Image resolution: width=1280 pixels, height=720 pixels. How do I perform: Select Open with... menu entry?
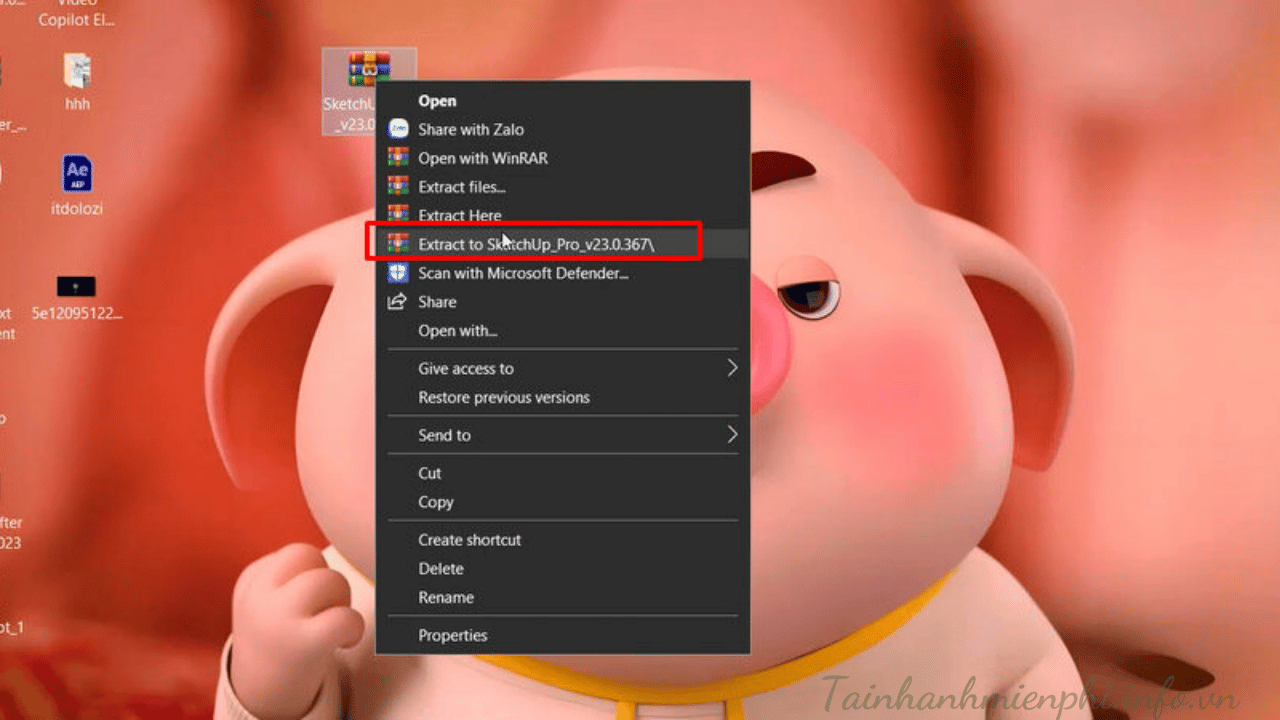pos(457,331)
